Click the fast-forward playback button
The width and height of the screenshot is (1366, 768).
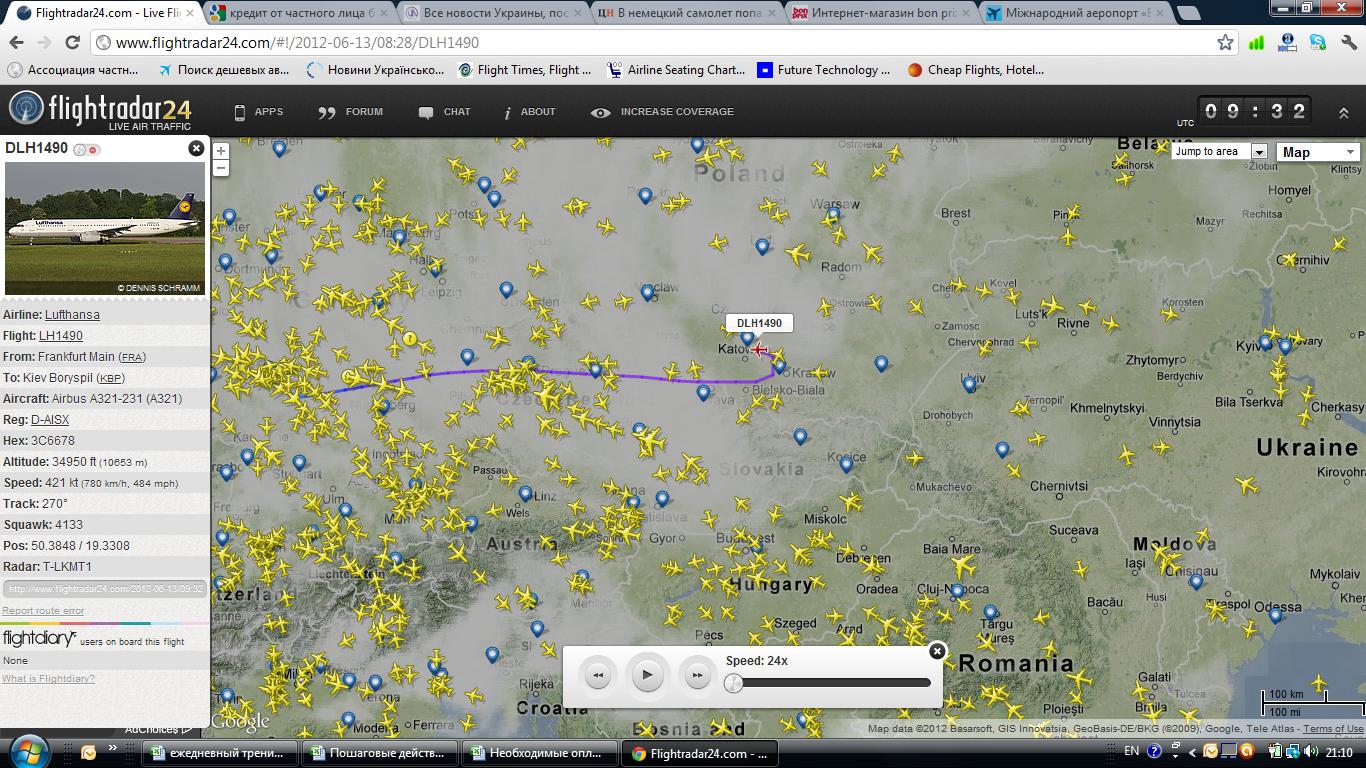(x=696, y=676)
